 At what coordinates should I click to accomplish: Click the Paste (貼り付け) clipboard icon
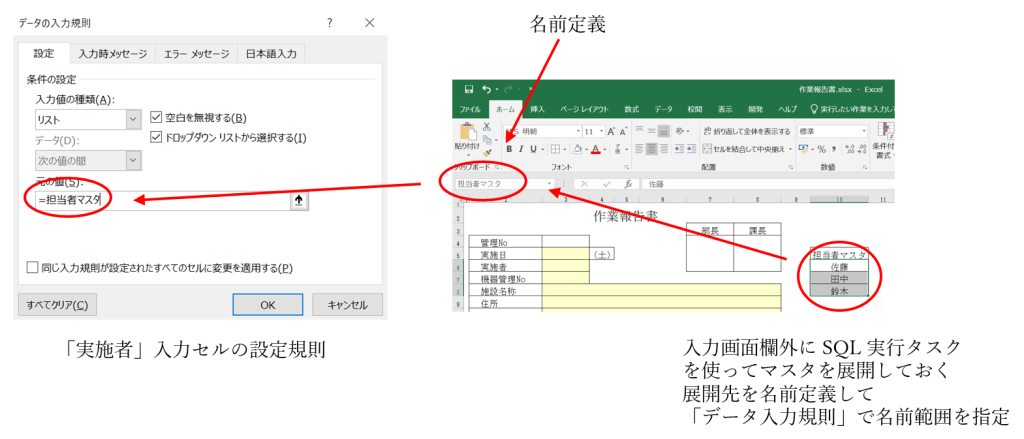coord(467,134)
